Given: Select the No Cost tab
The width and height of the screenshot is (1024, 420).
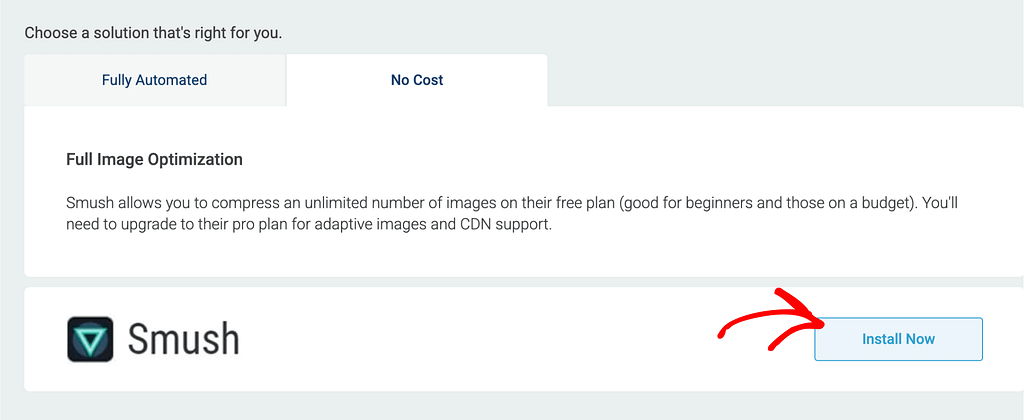Looking at the screenshot, I should pyautogui.click(x=417, y=80).
